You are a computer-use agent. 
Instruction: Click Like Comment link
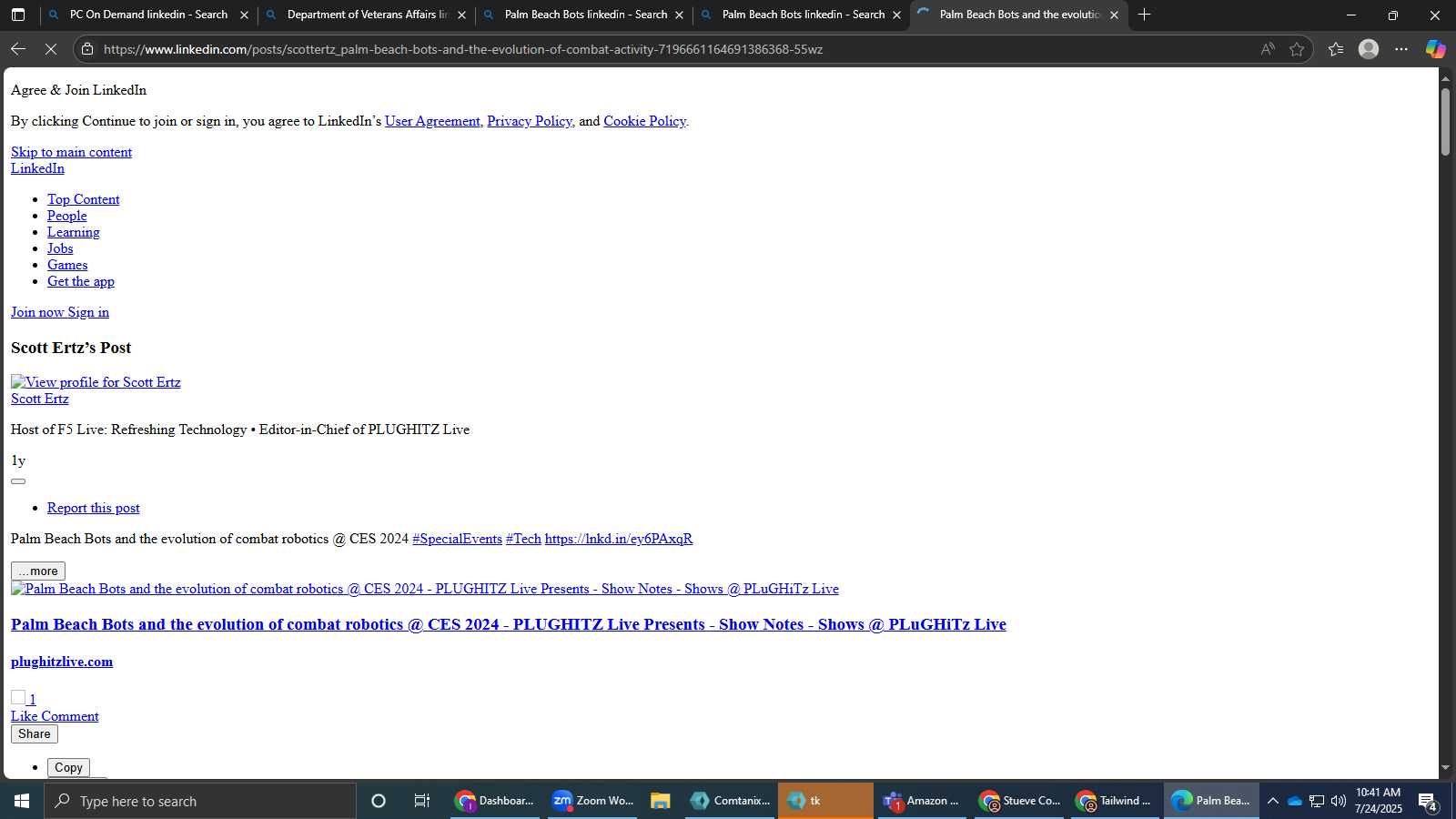[55, 716]
